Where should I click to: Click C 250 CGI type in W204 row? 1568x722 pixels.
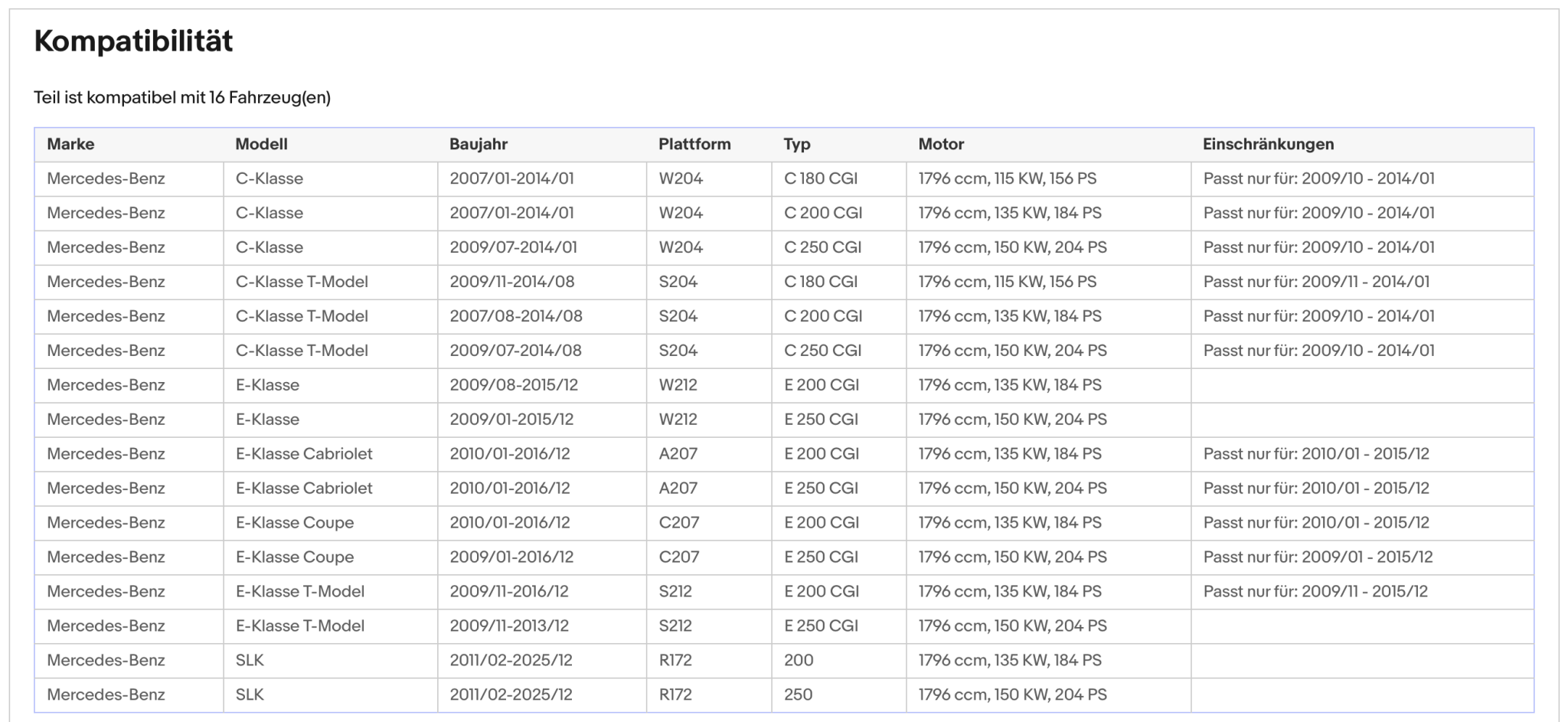[823, 247]
